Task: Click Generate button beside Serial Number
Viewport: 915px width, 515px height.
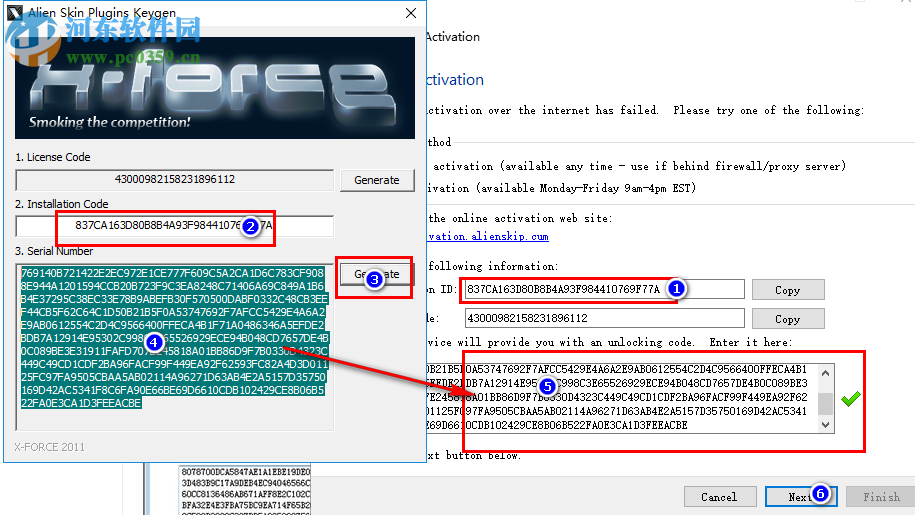Action: [376, 274]
